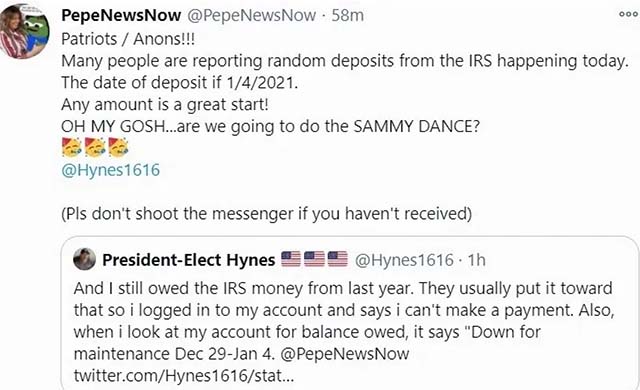
Task: Open the tweet's three-dot more options menu
Action: pyautogui.click(x=628, y=14)
